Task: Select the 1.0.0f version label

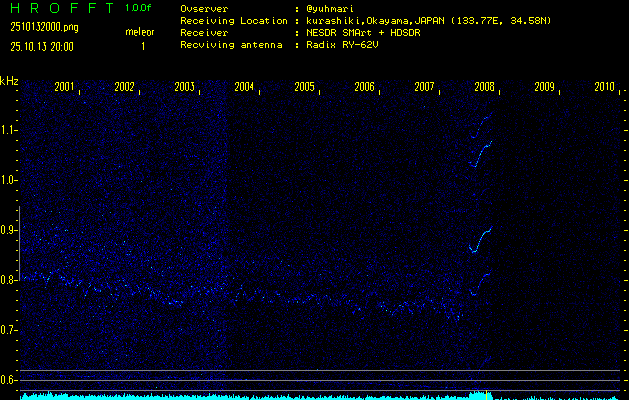Action: click(x=139, y=8)
